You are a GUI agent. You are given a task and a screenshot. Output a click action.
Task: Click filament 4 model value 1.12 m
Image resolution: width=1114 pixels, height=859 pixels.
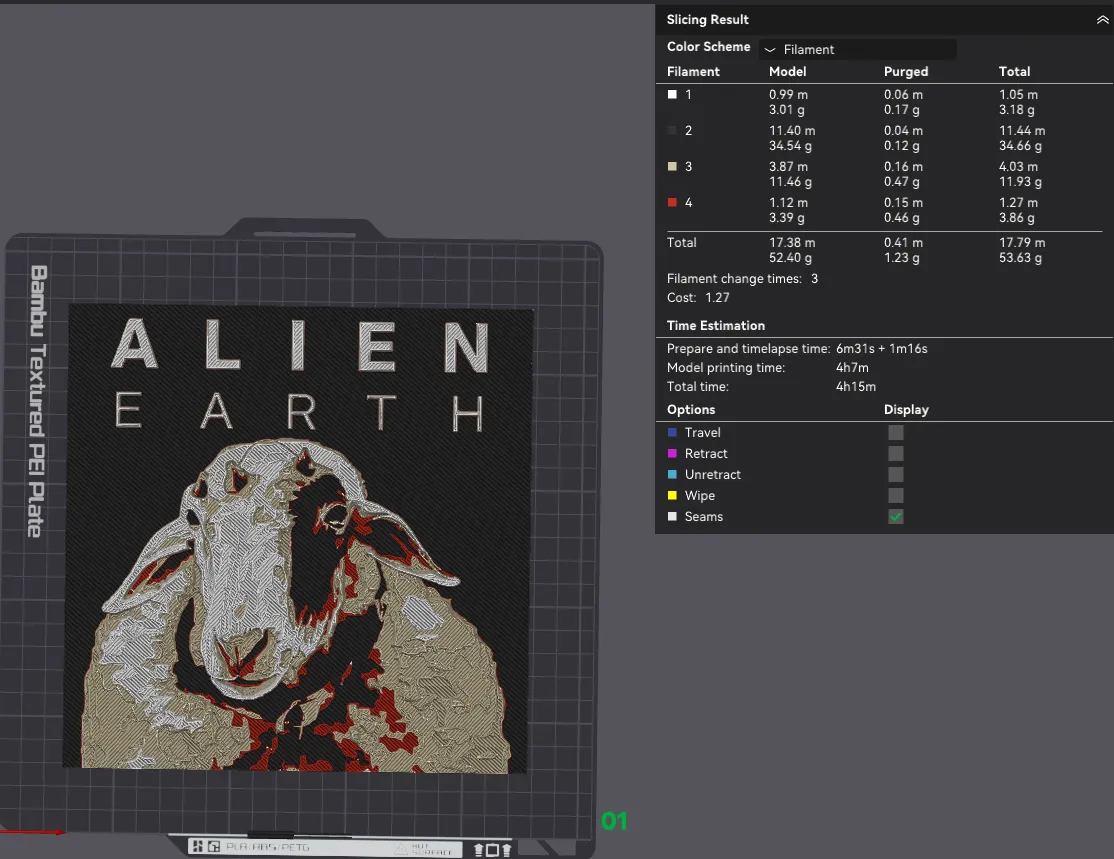click(788, 202)
